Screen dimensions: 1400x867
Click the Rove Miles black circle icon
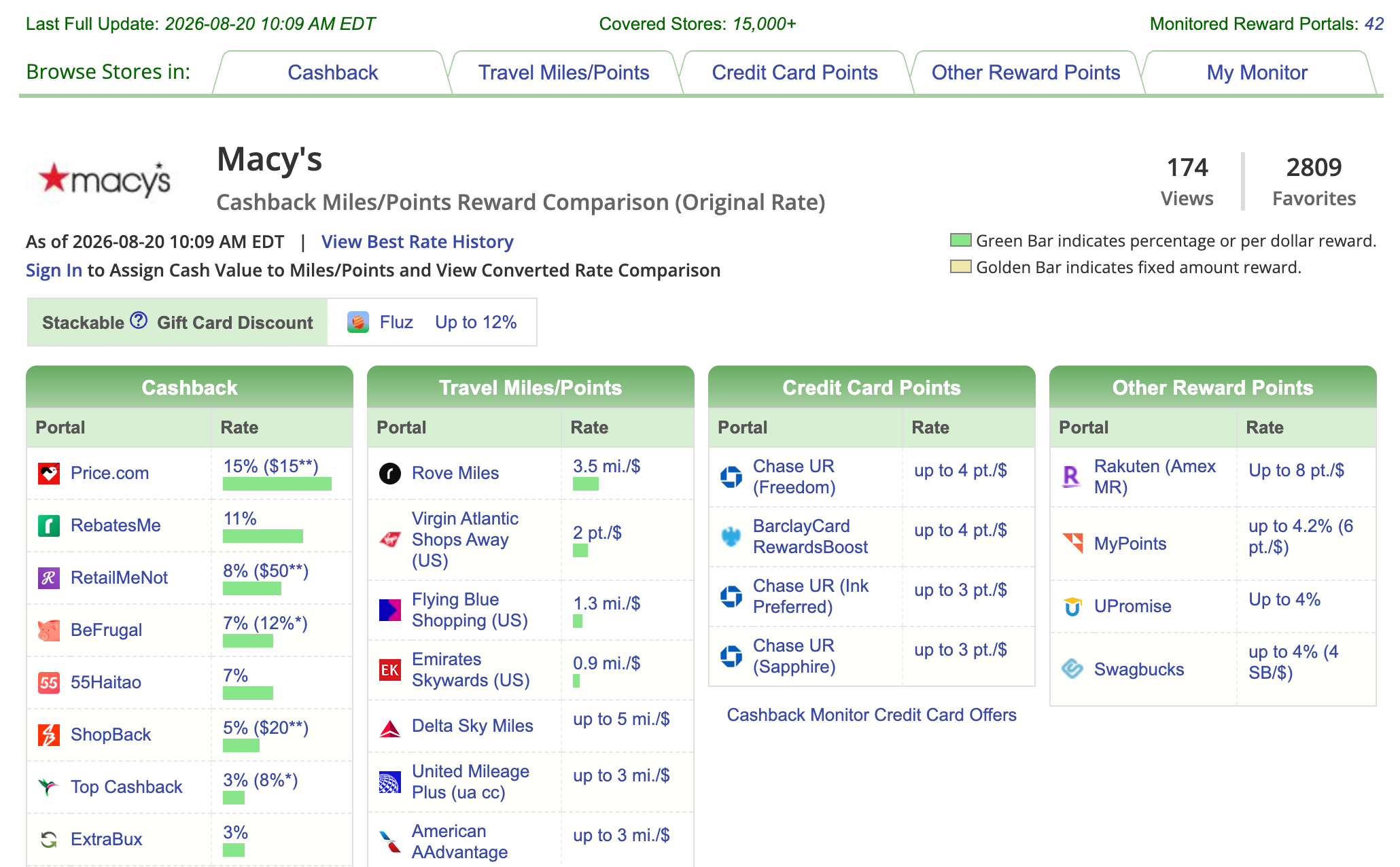point(390,474)
